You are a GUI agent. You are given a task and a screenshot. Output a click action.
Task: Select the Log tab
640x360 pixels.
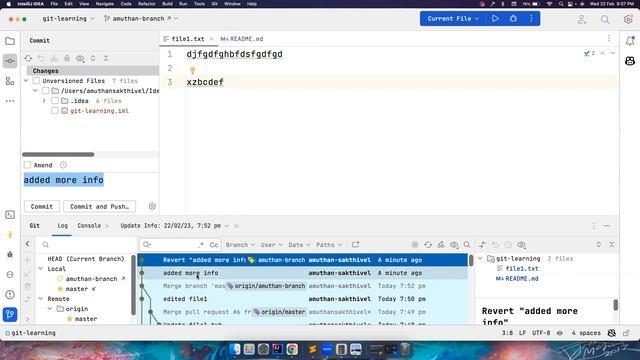pos(62,226)
